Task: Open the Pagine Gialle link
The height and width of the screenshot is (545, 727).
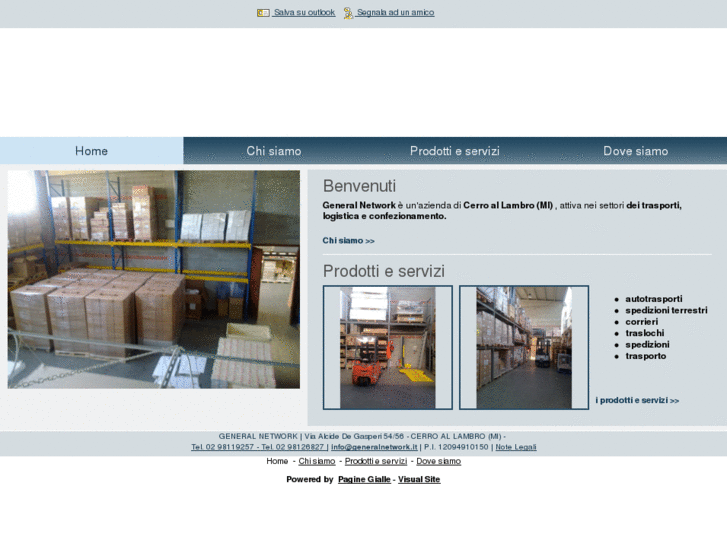Action: coord(364,480)
